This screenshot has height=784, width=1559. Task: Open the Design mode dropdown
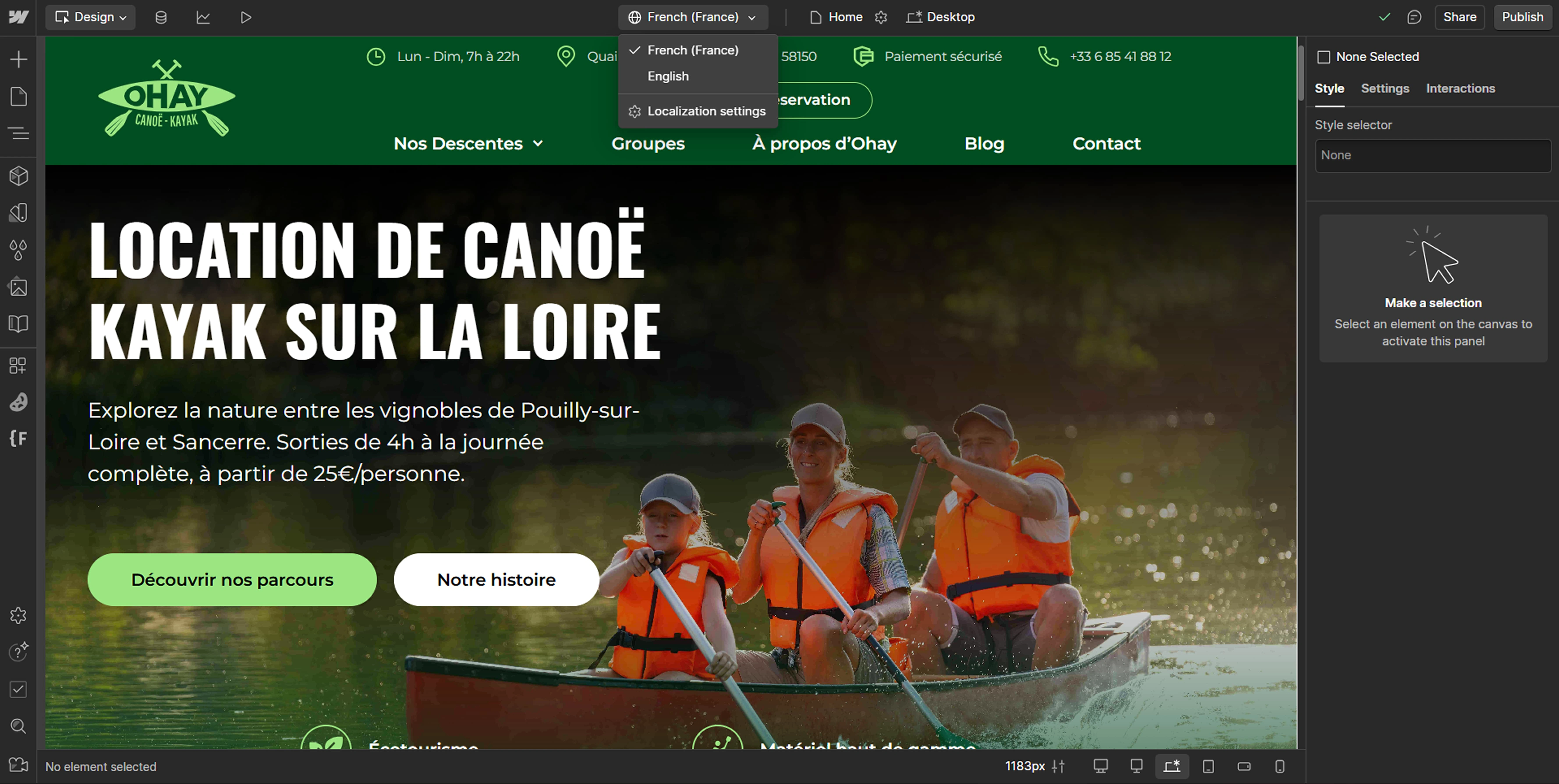(90, 17)
